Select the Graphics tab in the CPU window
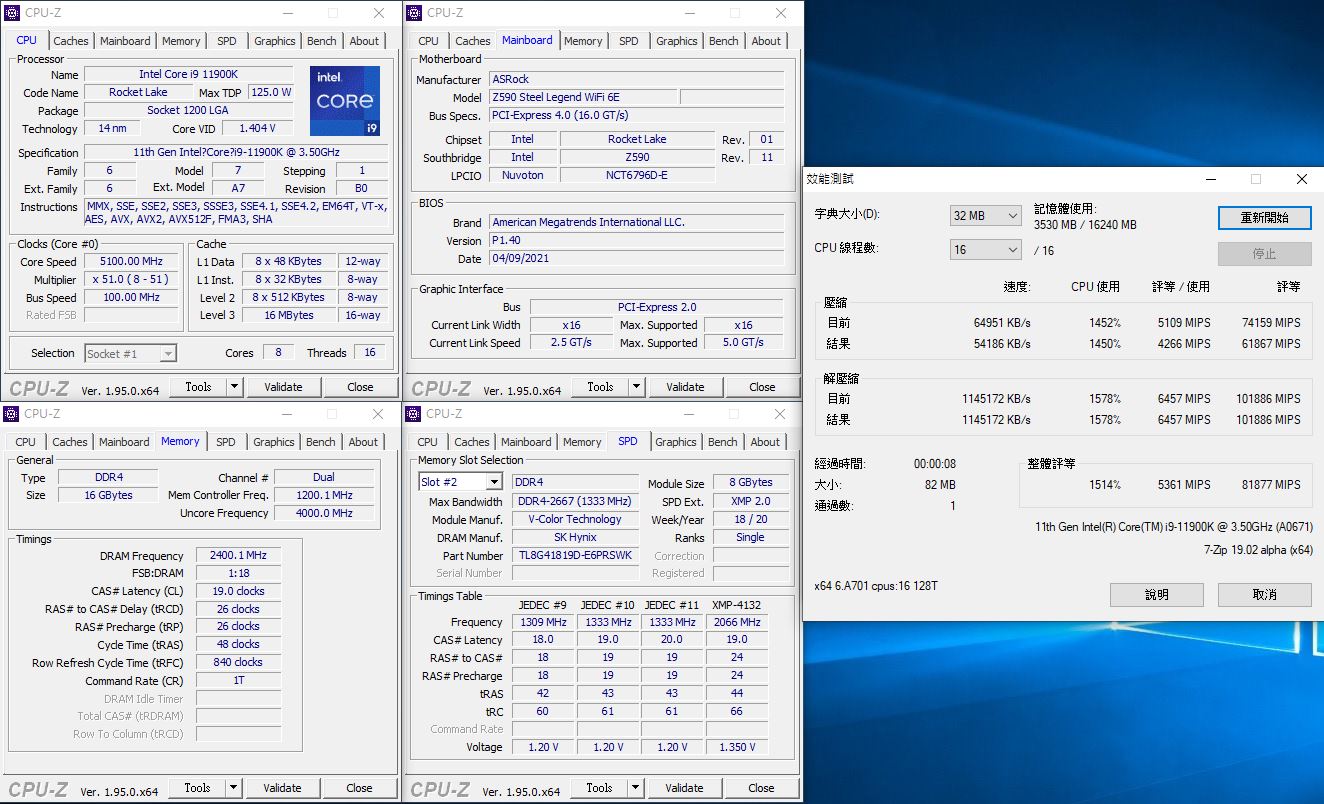1324x804 pixels. pyautogui.click(x=275, y=41)
